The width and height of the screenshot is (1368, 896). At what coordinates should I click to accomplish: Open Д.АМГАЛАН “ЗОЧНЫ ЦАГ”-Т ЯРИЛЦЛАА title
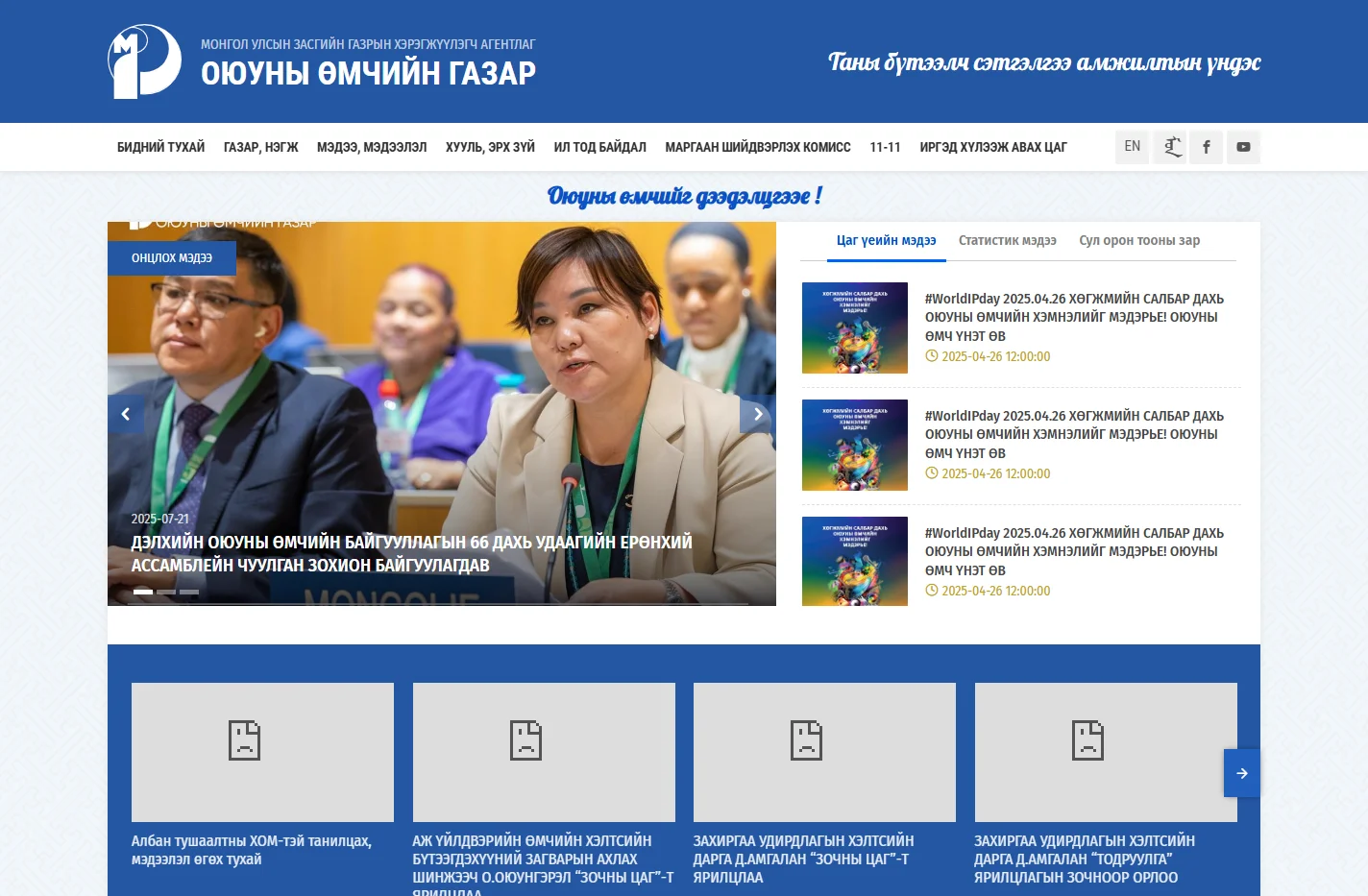coord(804,860)
